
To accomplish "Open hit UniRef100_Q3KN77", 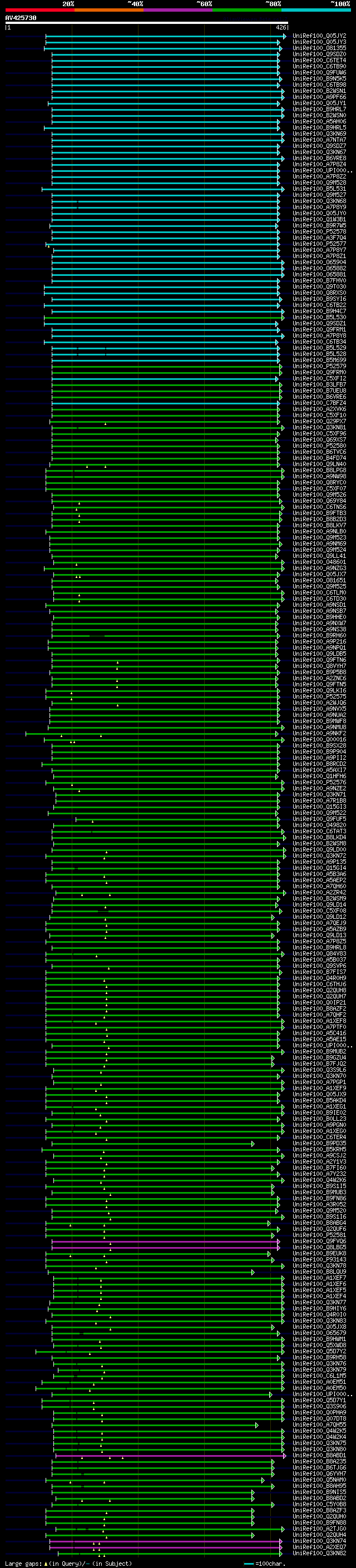I will [x=319, y=1303].
